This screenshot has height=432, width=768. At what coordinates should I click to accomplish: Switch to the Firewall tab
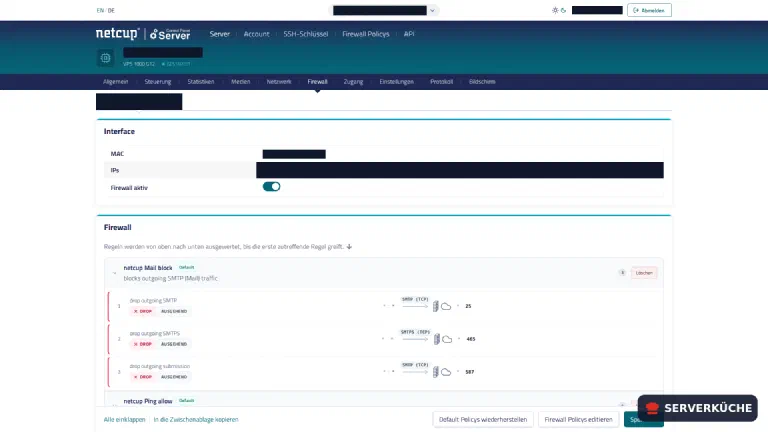317,82
